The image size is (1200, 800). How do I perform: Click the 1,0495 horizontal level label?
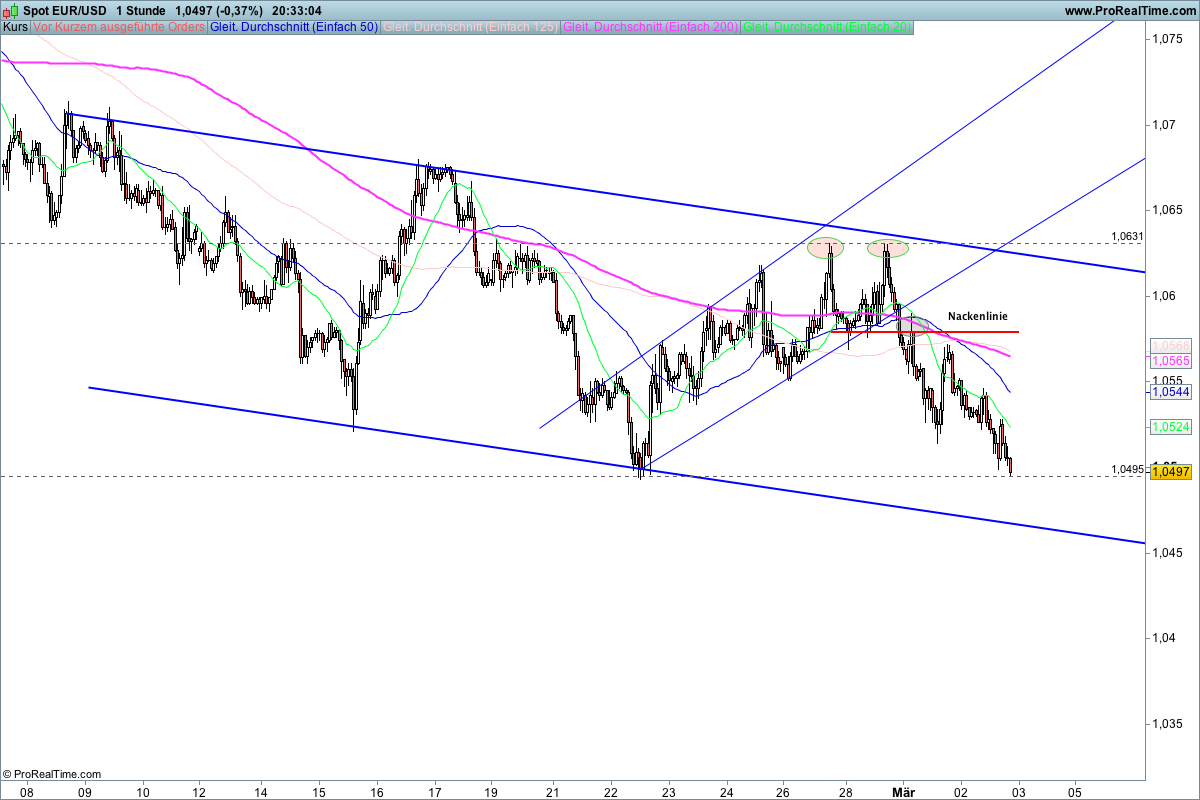point(1126,469)
